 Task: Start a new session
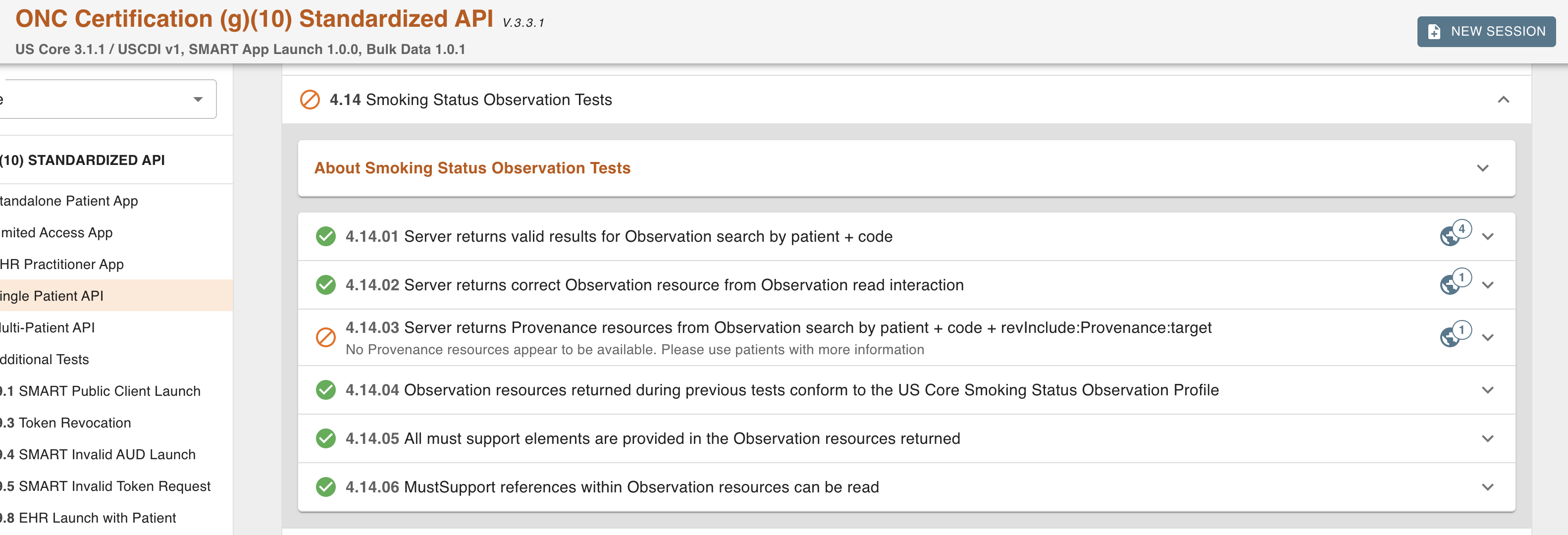[1485, 31]
